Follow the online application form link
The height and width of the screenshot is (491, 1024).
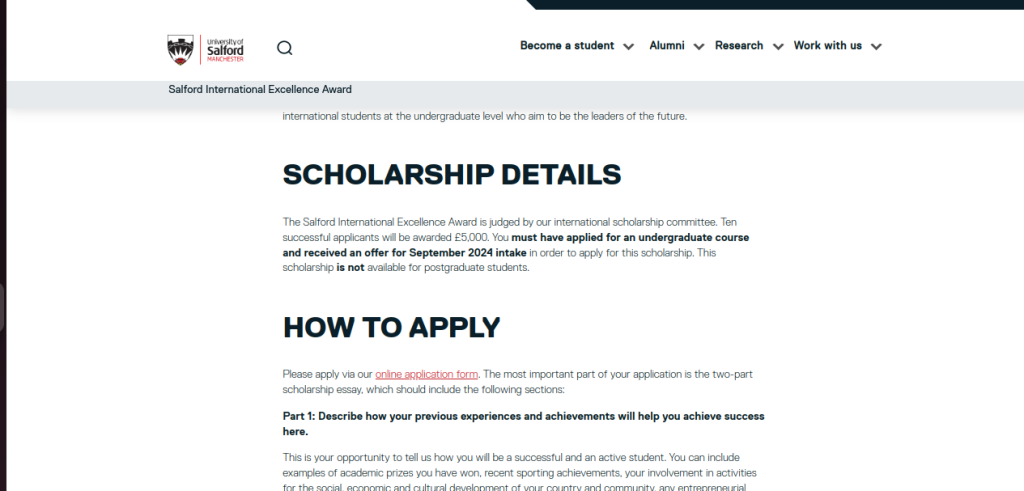click(x=427, y=374)
